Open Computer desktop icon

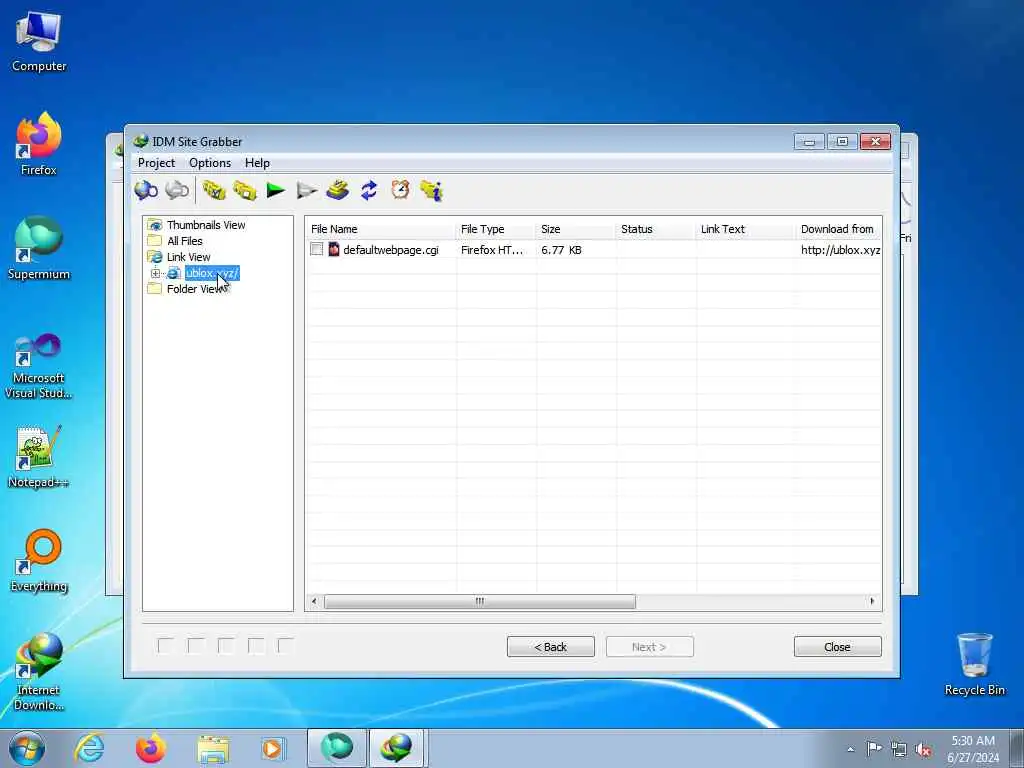[39, 42]
